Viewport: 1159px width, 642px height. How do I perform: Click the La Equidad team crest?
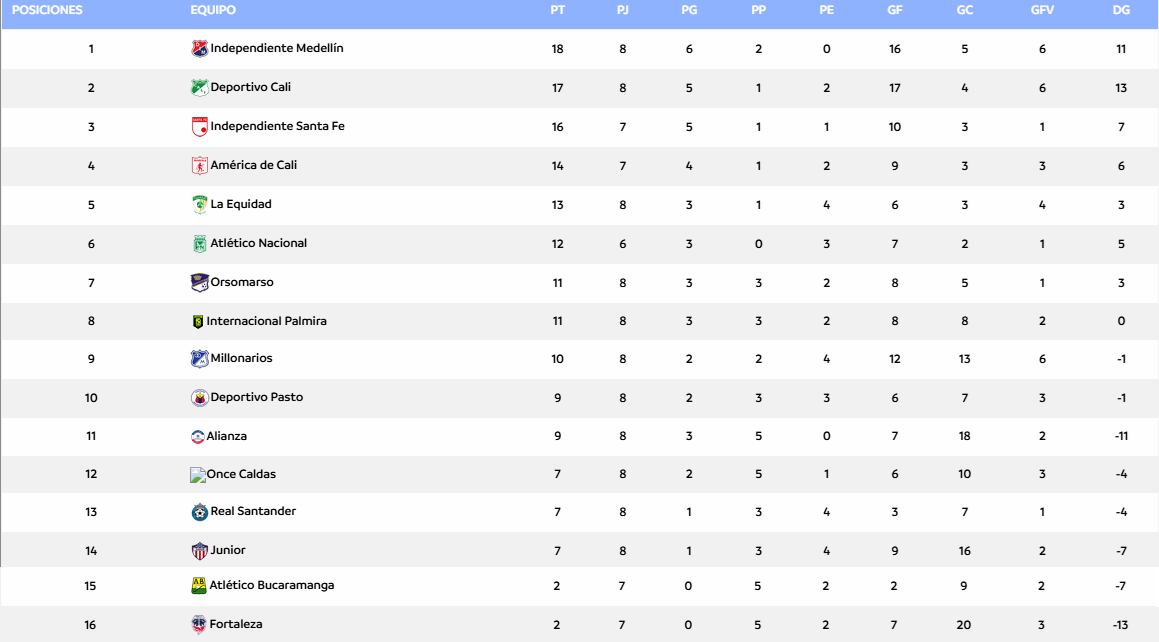coord(199,205)
